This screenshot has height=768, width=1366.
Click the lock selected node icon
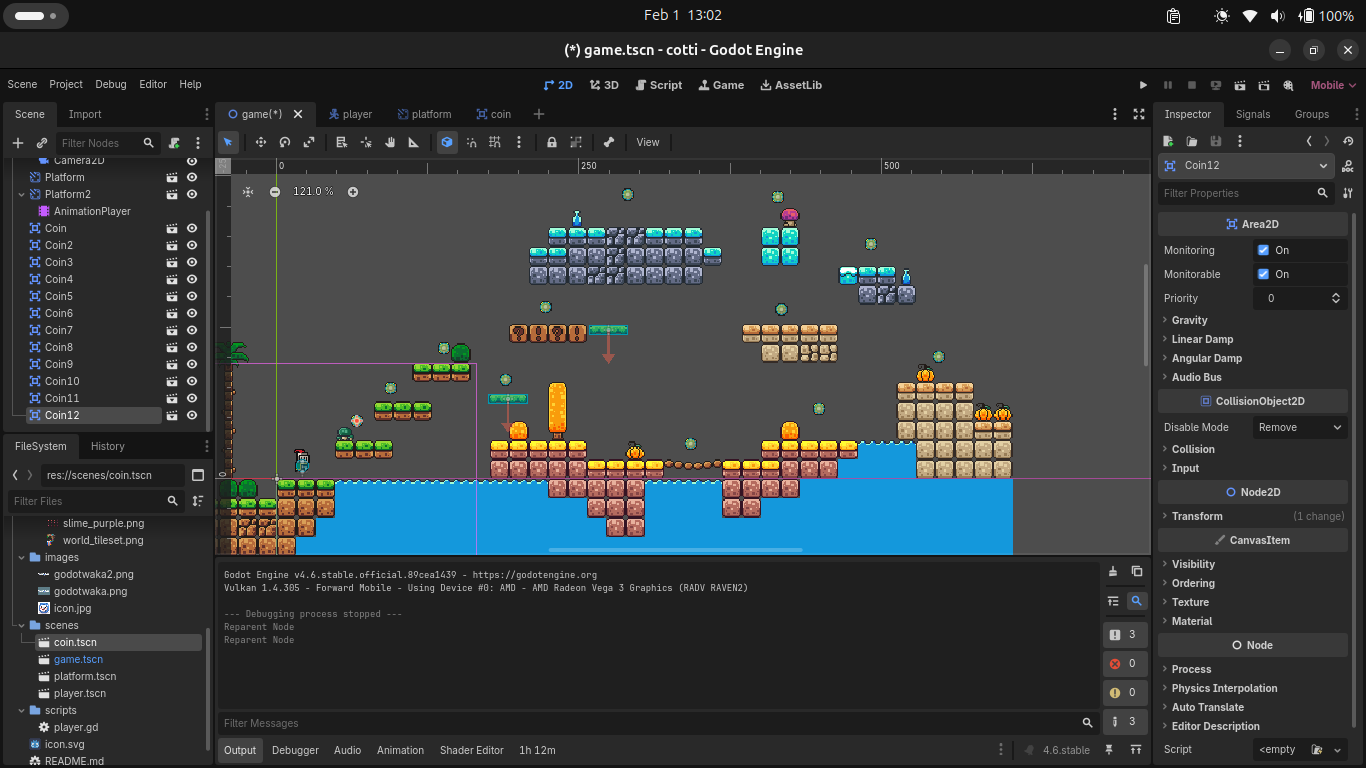click(551, 142)
